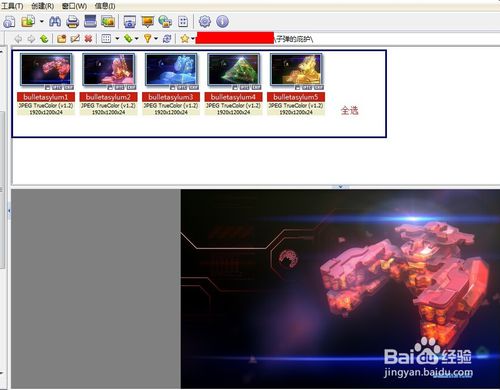
Task: Click the favorites star icon
Action: (184, 39)
